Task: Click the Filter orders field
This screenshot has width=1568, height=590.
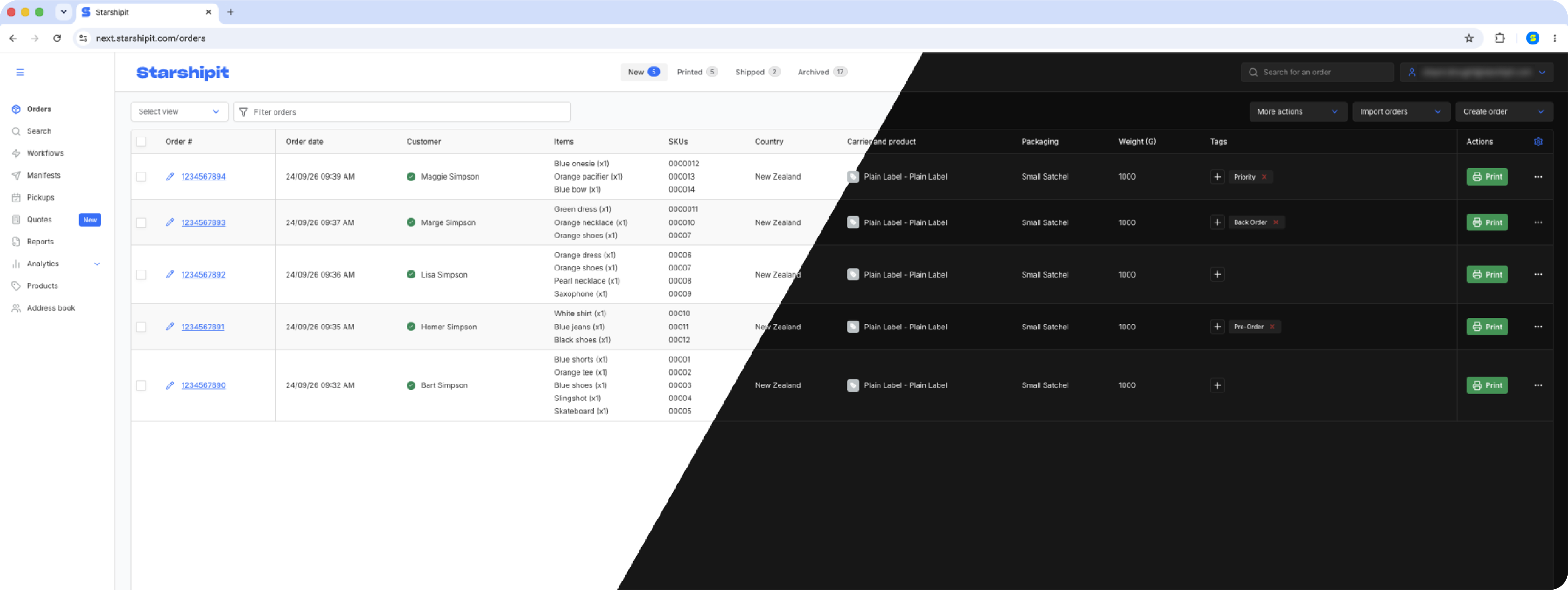Action: point(402,112)
